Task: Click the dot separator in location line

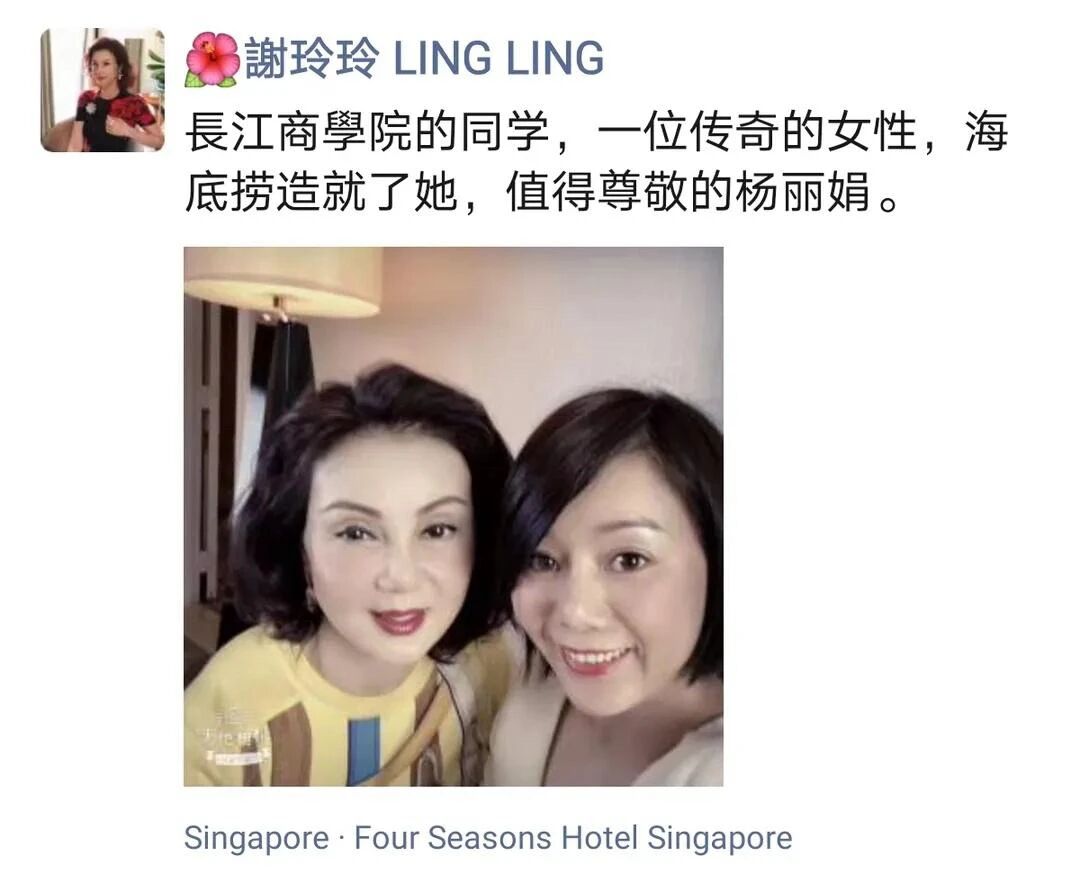Action: coord(342,840)
